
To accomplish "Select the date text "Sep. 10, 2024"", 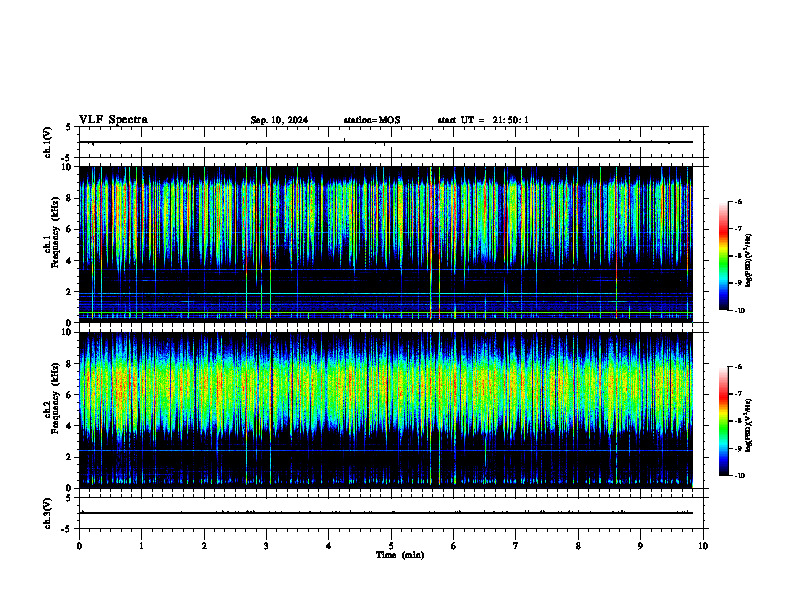I will pyautogui.click(x=279, y=120).
